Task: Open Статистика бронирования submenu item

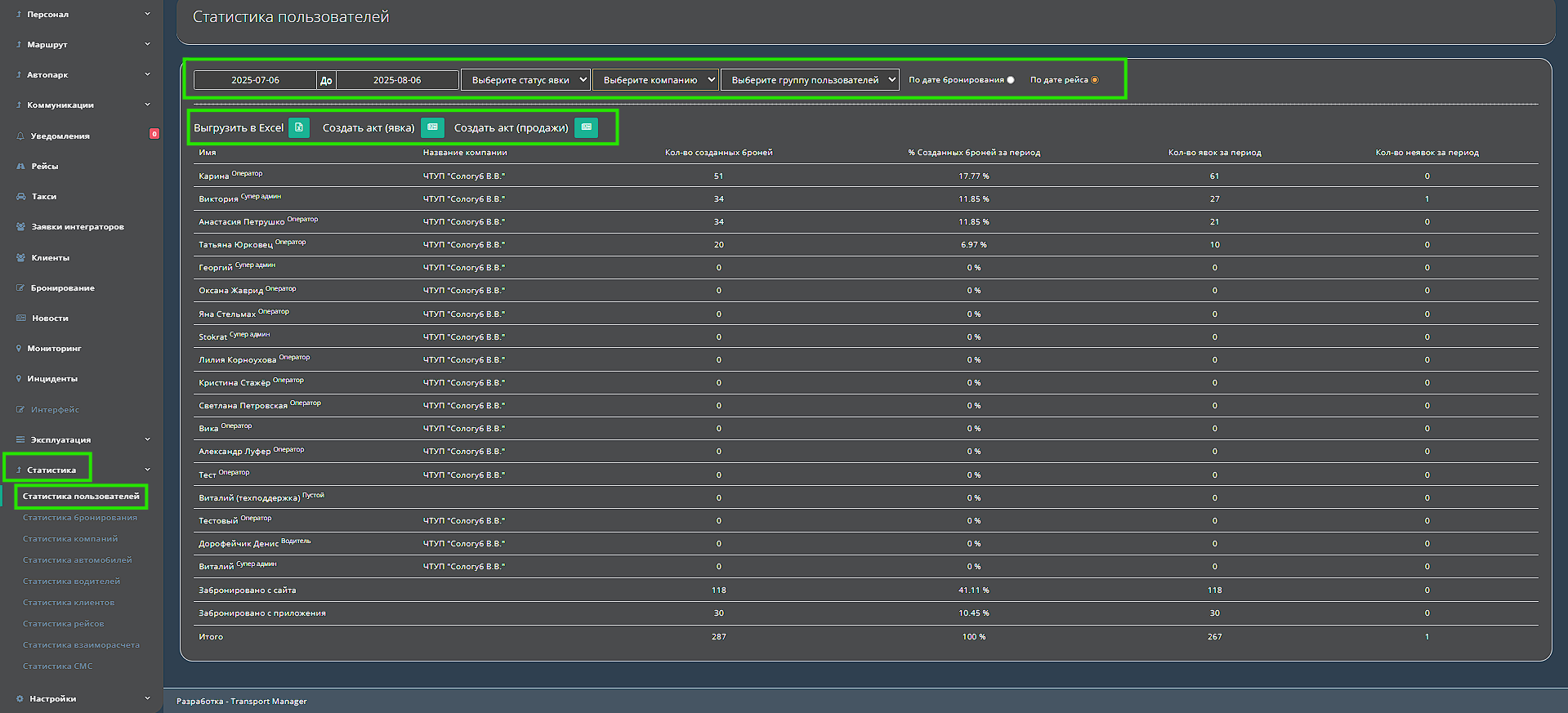Action: click(x=80, y=518)
